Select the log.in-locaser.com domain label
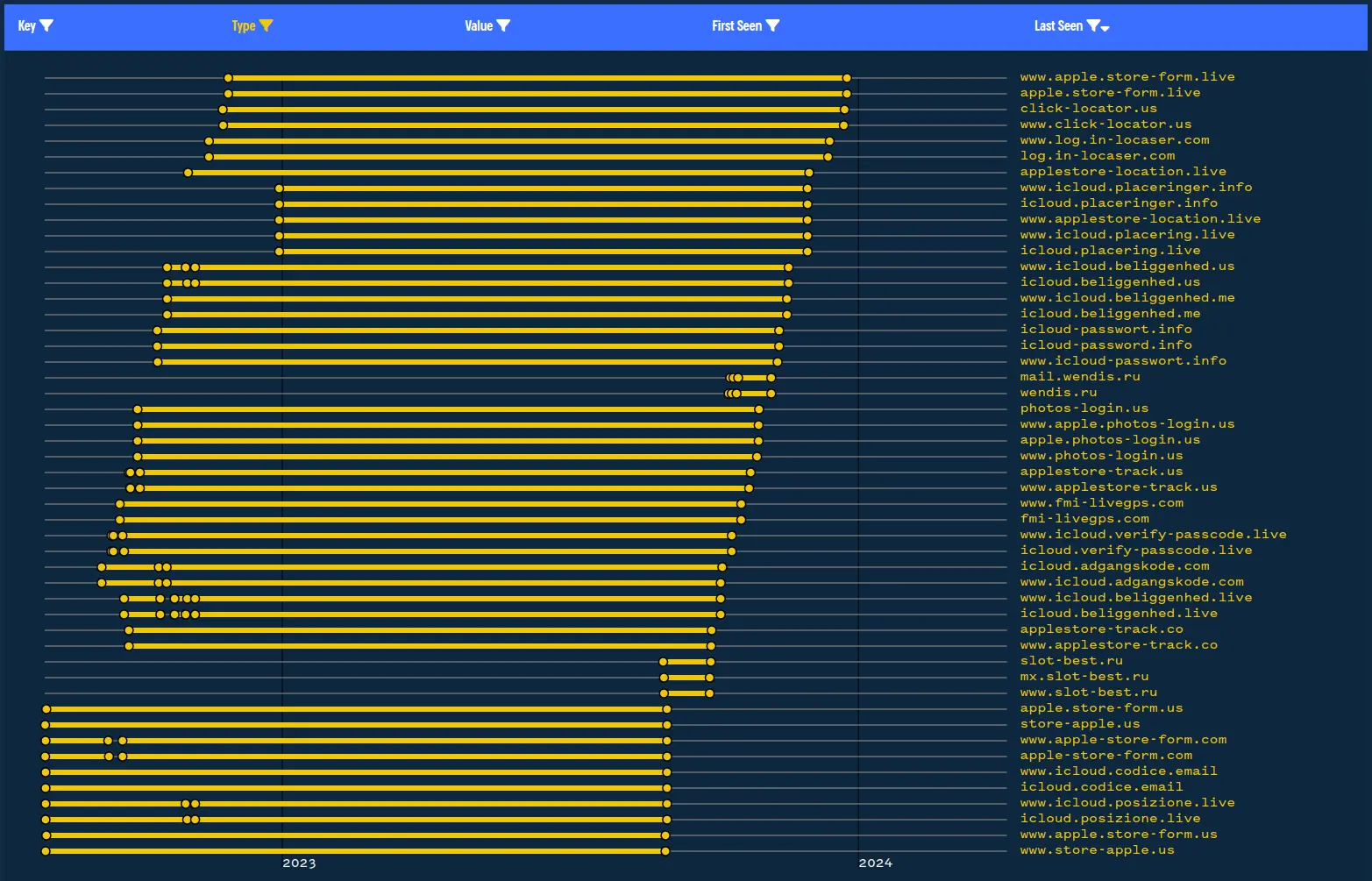 pos(1098,156)
